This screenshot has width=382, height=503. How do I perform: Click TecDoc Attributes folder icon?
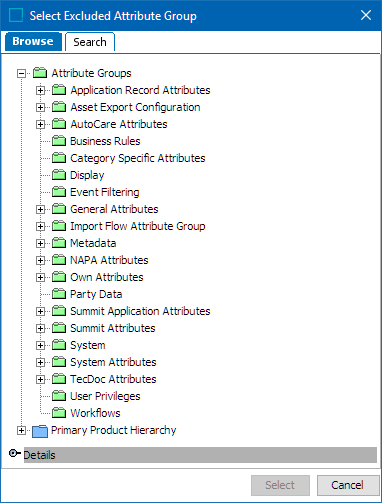[x=59, y=379]
